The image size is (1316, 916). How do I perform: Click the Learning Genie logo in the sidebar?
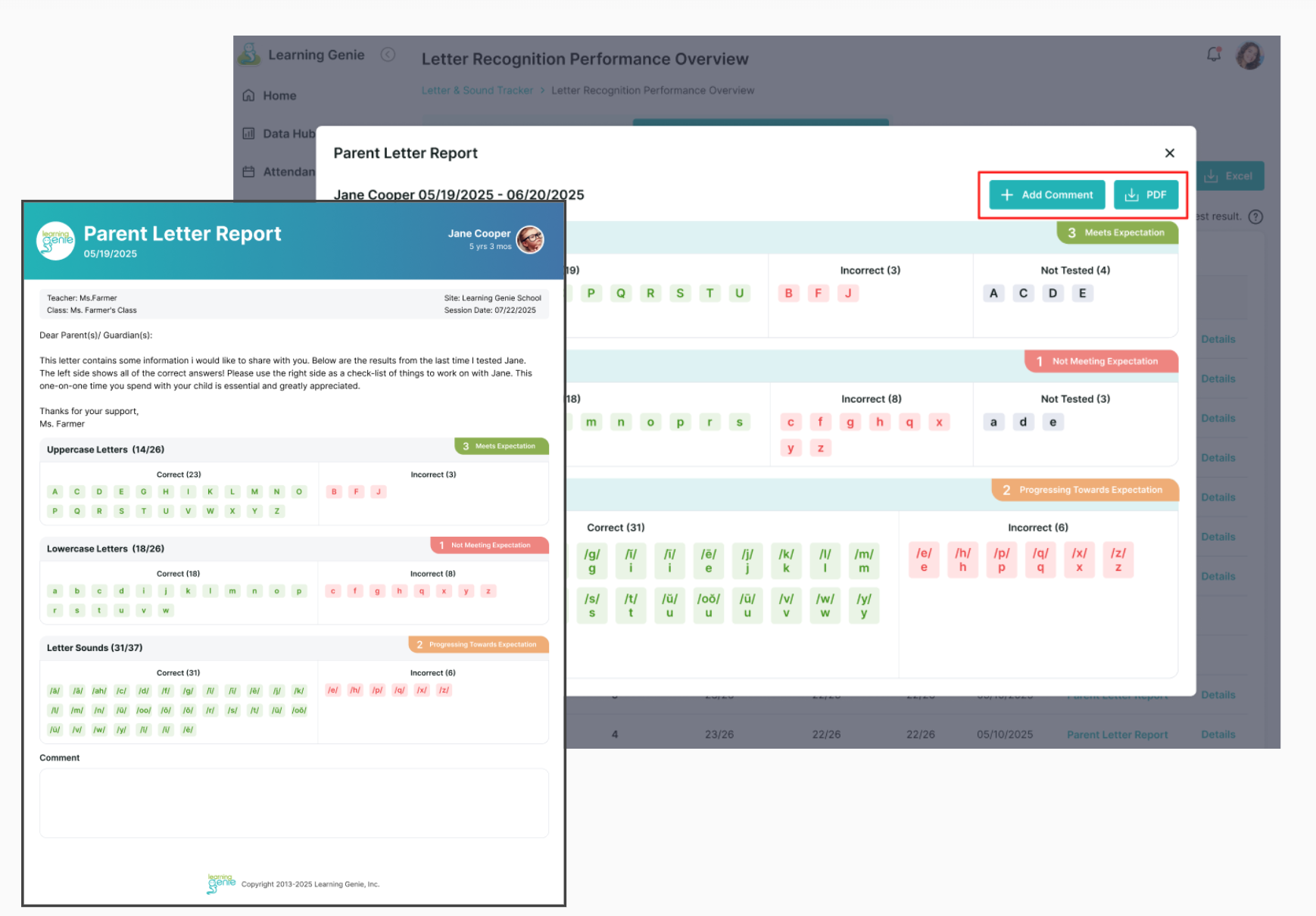pyautogui.click(x=249, y=54)
